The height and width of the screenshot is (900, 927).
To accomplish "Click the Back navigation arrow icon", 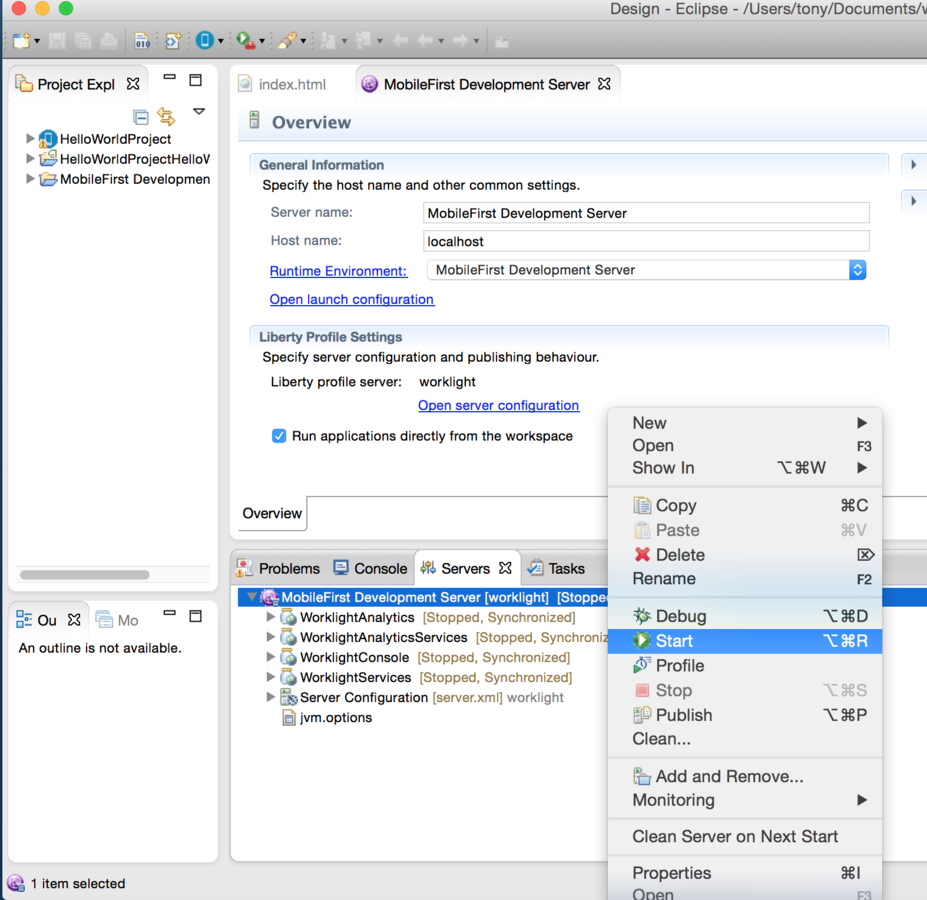I will coord(425,41).
